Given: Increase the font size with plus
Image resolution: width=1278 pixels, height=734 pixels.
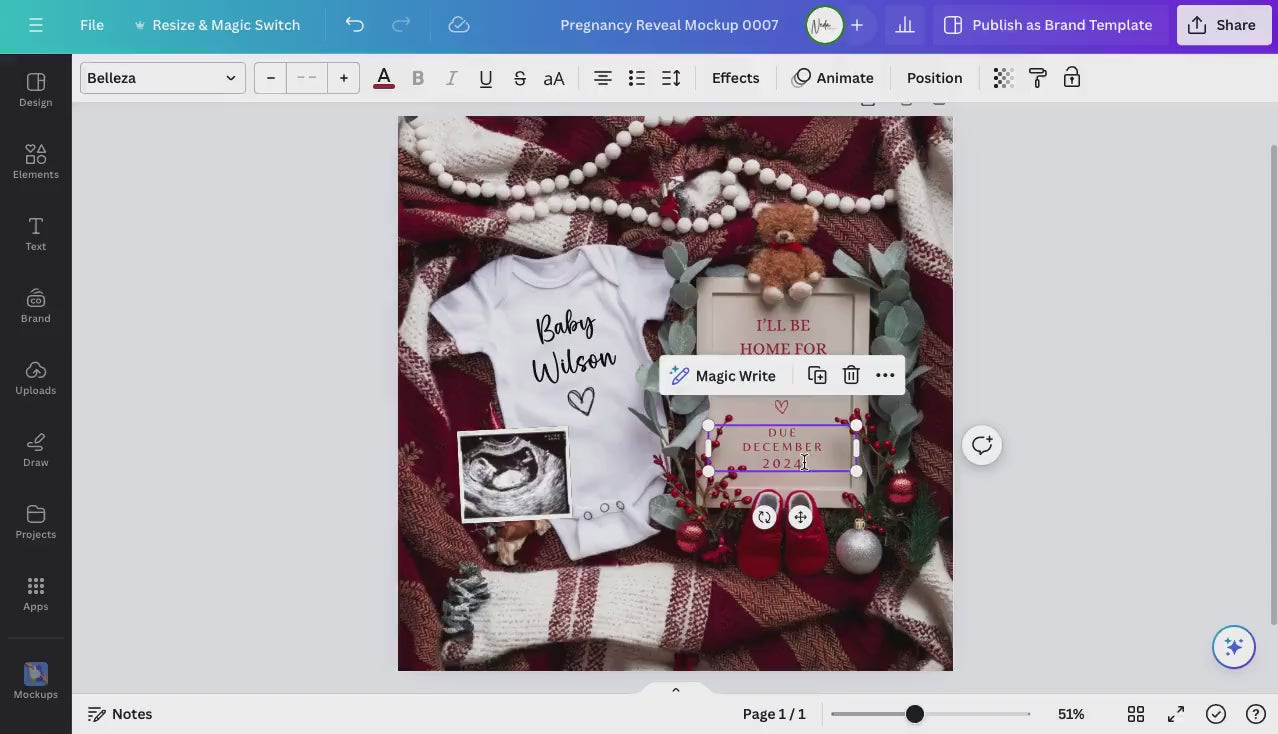Looking at the screenshot, I should tap(344, 78).
